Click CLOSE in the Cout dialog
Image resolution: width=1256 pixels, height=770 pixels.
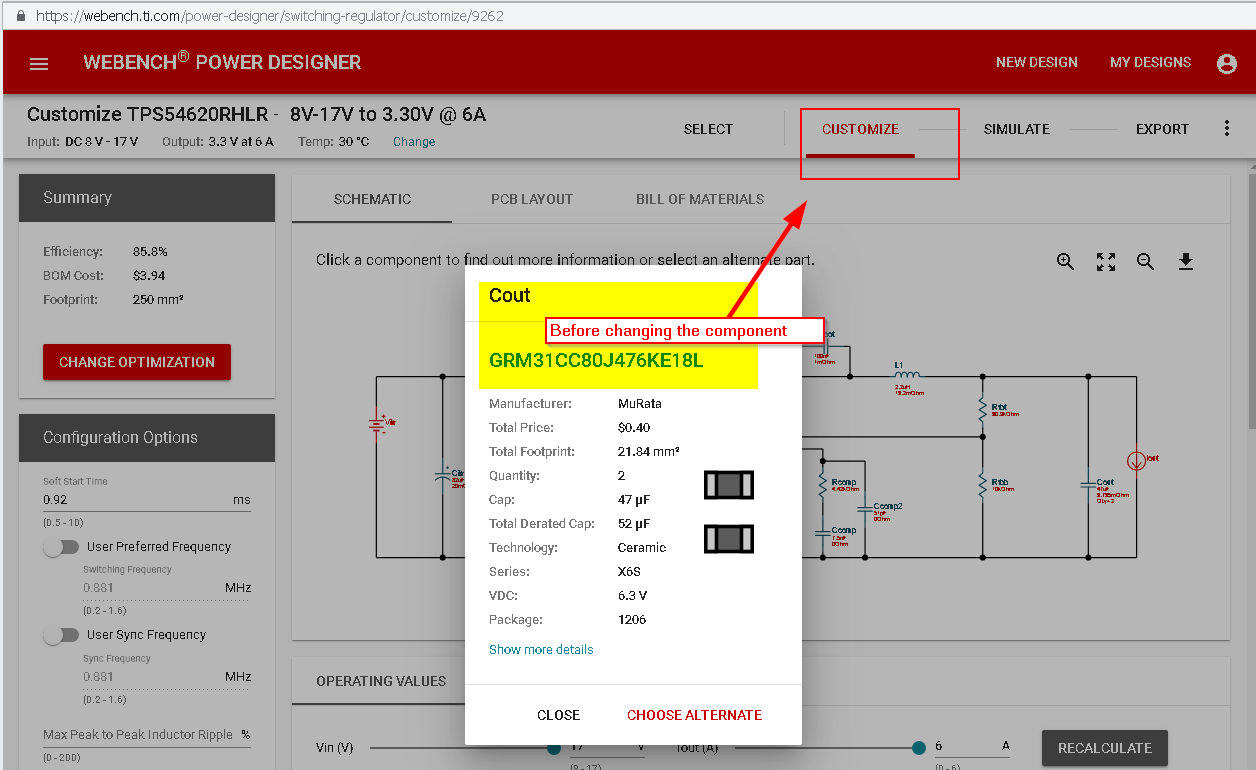tap(558, 715)
